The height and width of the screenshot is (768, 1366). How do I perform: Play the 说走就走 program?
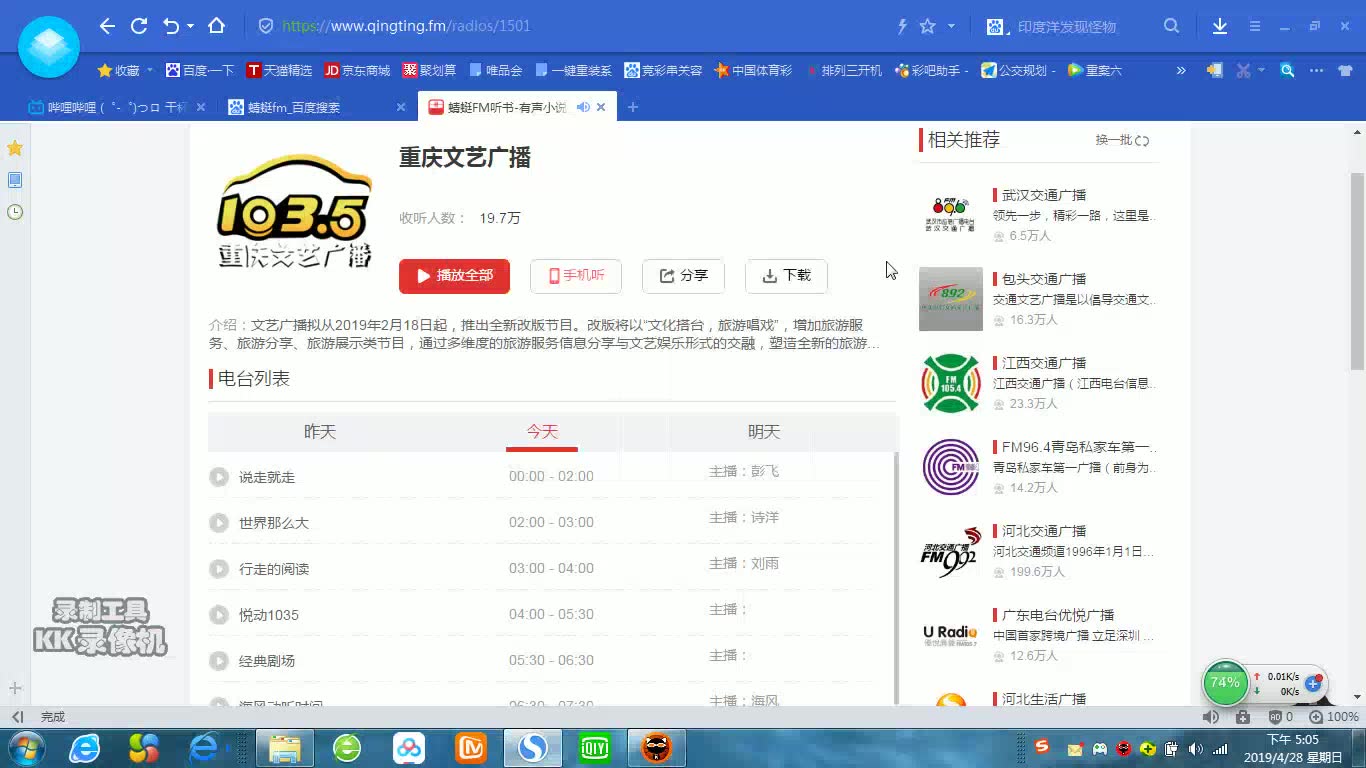(x=219, y=477)
